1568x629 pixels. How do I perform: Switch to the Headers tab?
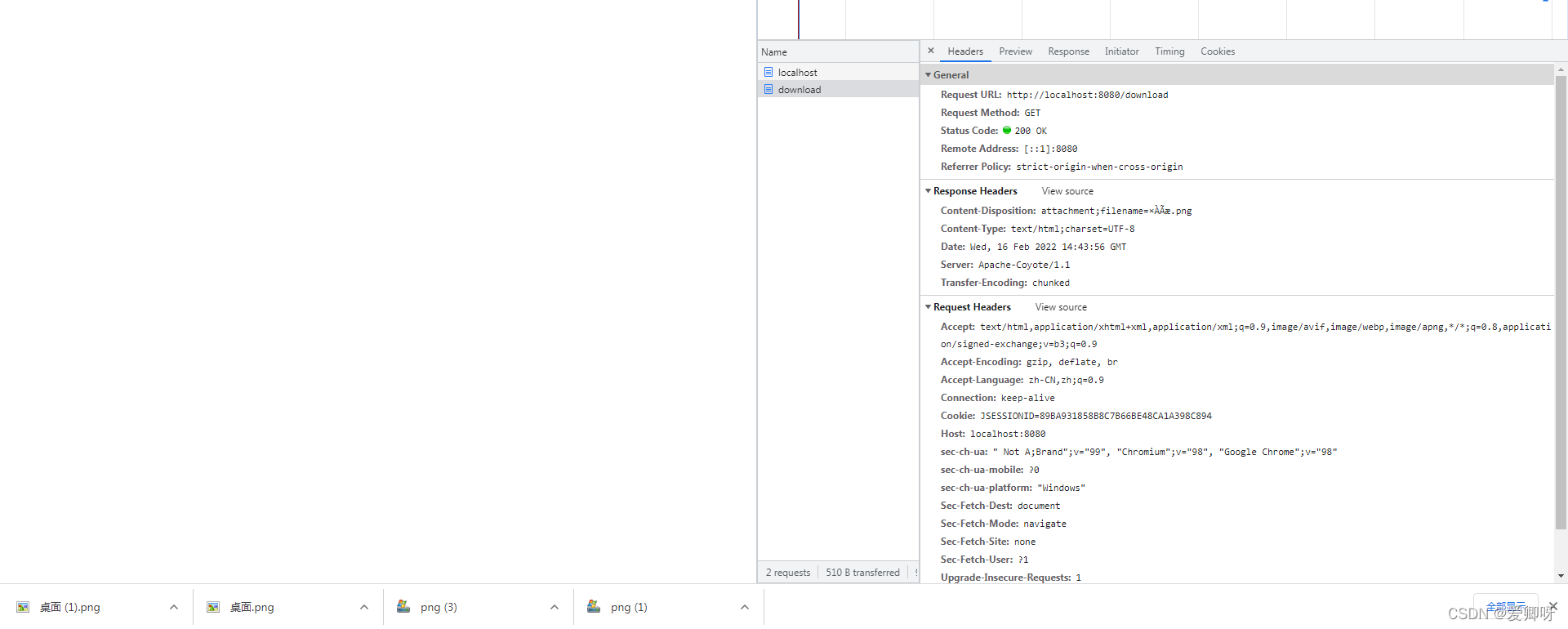coord(965,51)
